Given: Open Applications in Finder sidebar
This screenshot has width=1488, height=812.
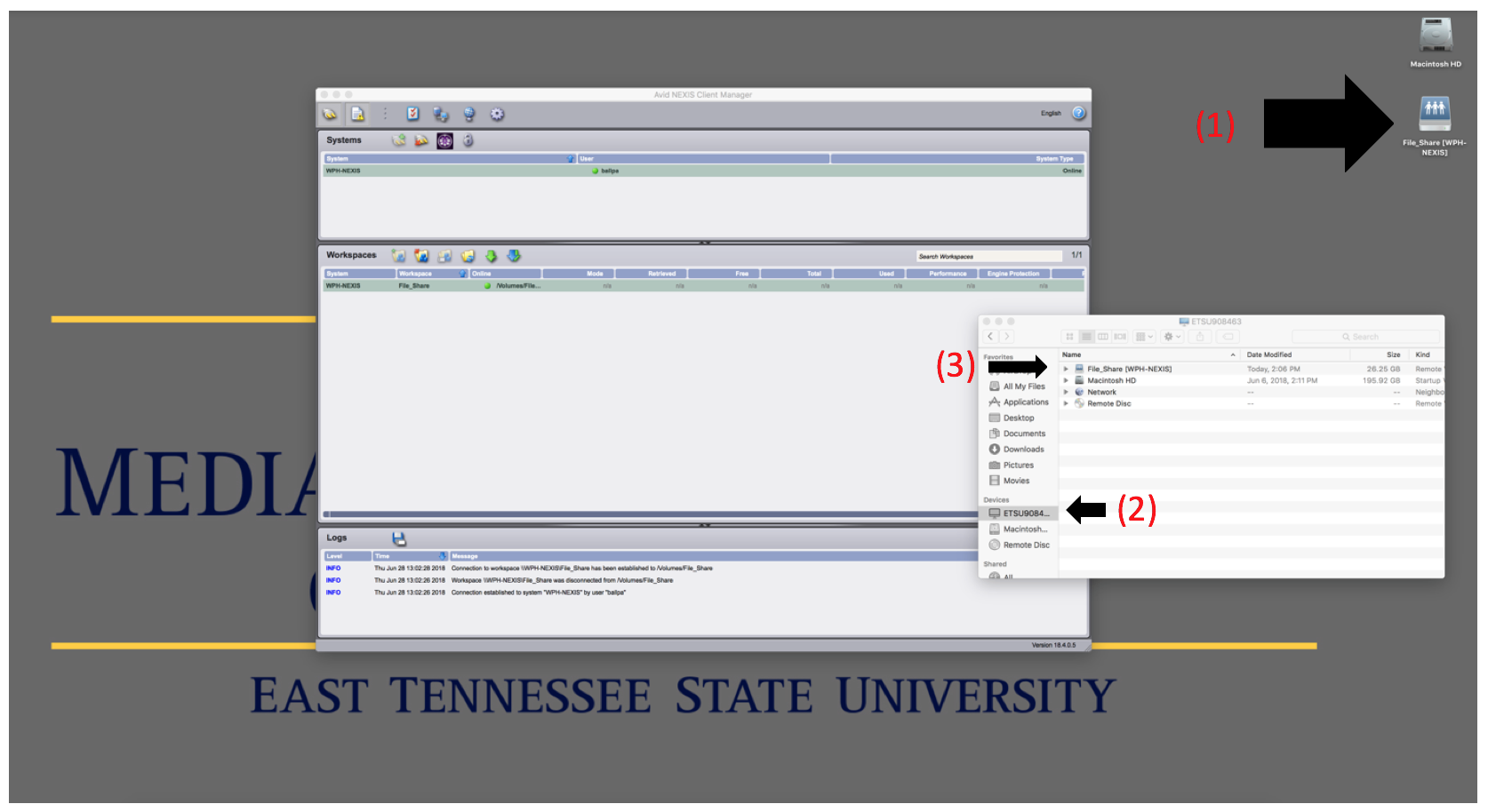Looking at the screenshot, I should click(1025, 402).
